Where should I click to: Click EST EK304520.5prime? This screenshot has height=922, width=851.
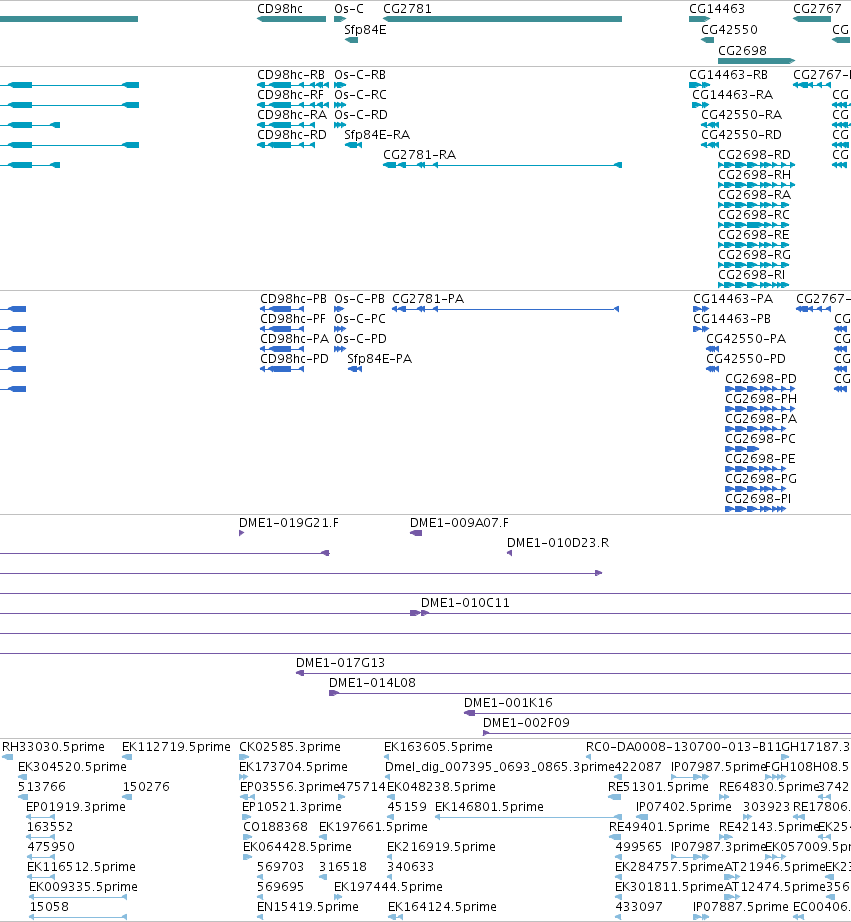pyautogui.click(x=72, y=767)
